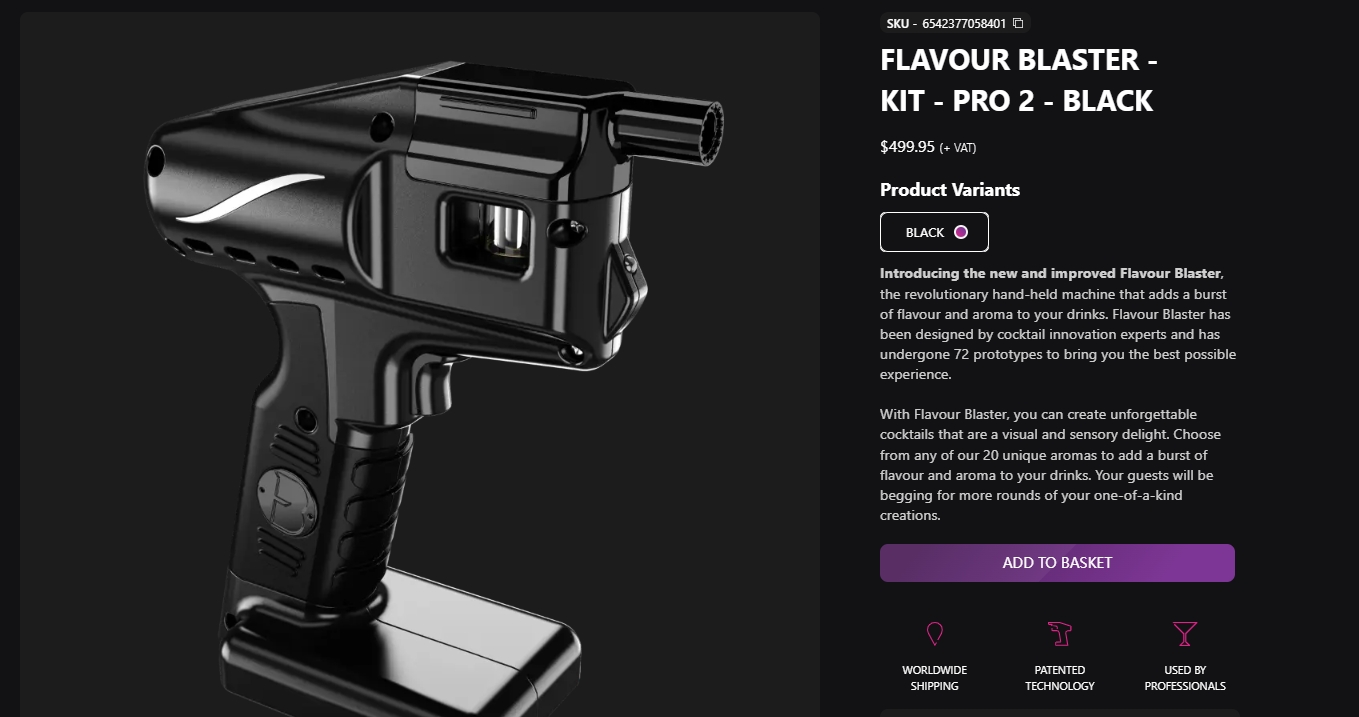Click the SKU number 6542377058401

(x=964, y=23)
